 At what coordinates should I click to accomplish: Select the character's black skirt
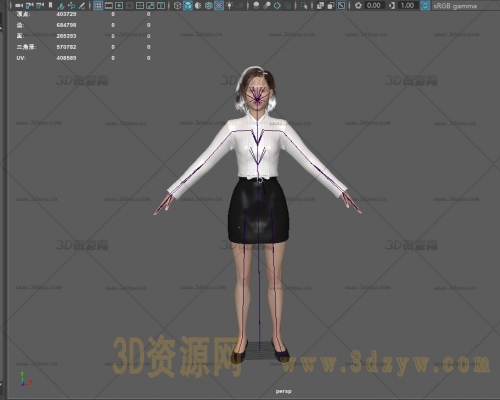click(x=258, y=211)
